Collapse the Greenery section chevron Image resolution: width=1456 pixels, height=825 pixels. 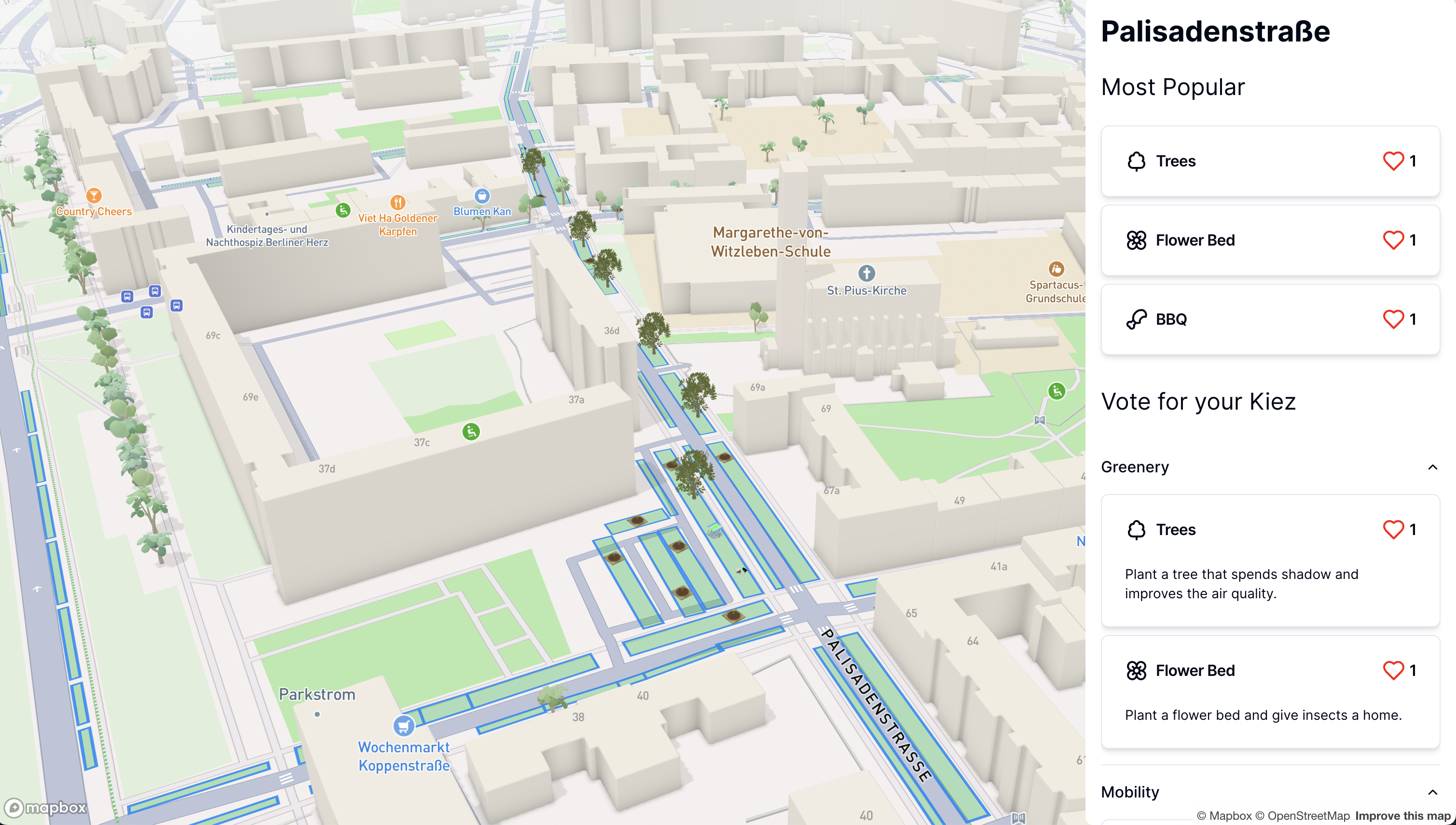[x=1432, y=467]
